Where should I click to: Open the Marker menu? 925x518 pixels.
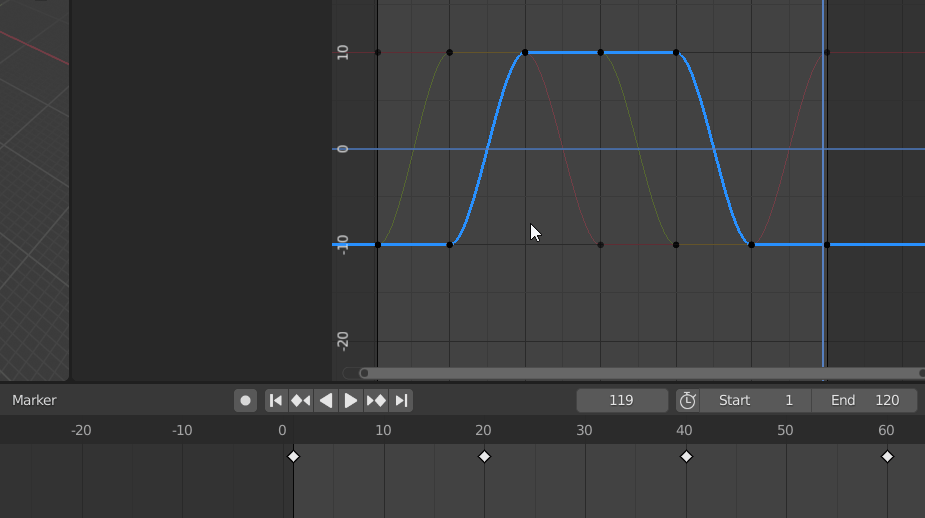click(34, 401)
